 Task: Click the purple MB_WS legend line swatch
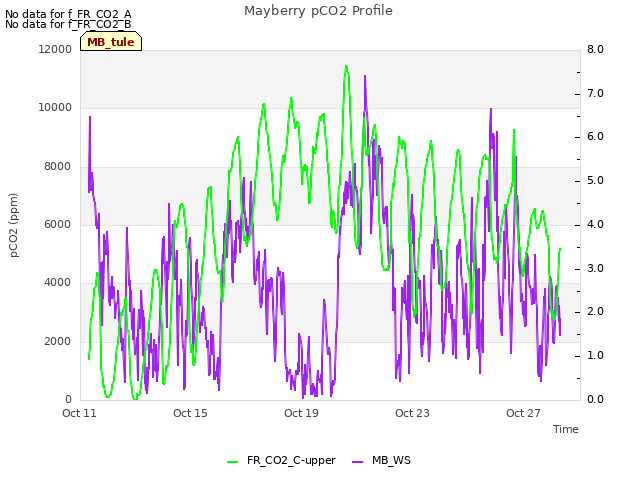[x=357, y=462]
